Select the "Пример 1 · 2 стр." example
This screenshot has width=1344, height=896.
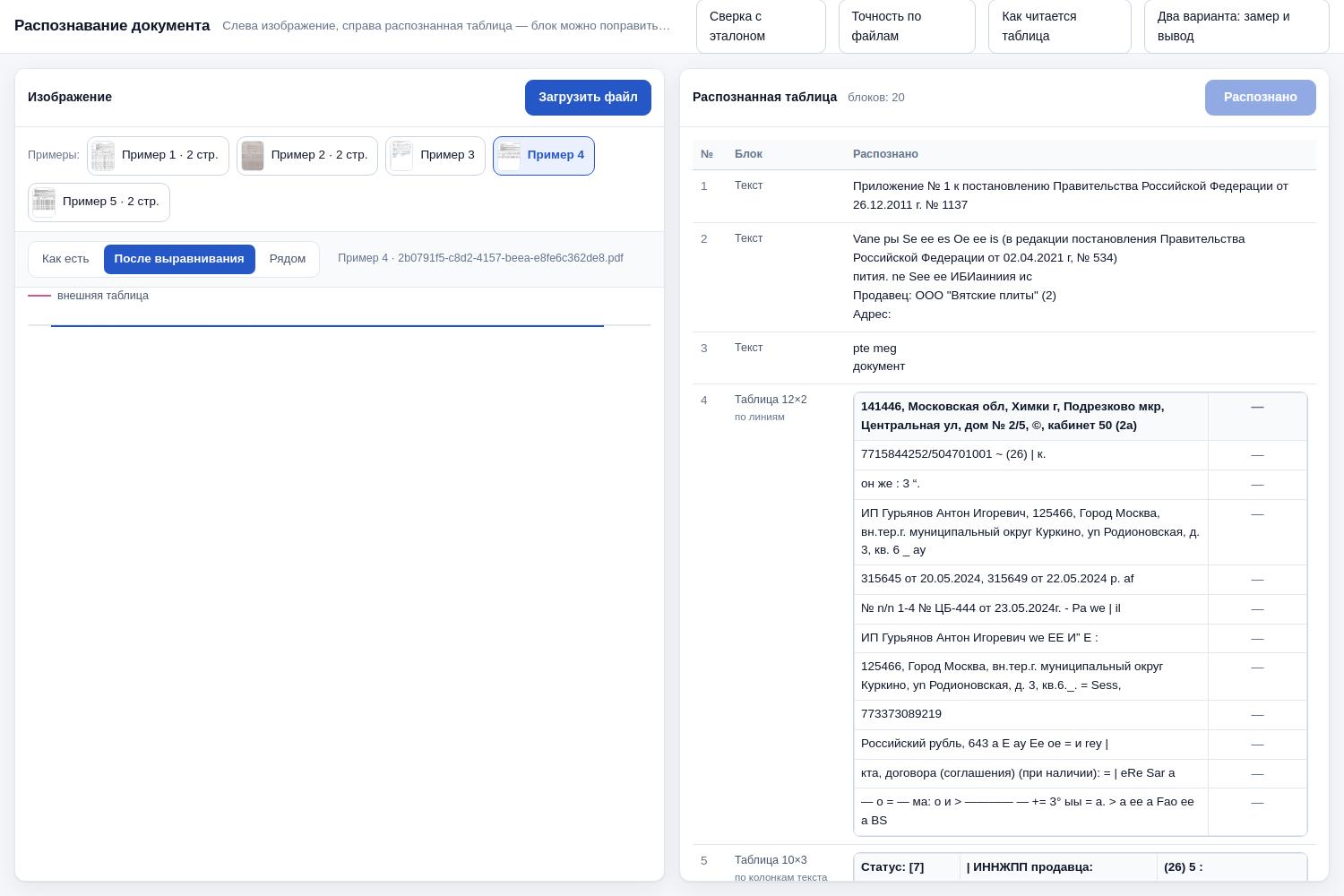(158, 156)
